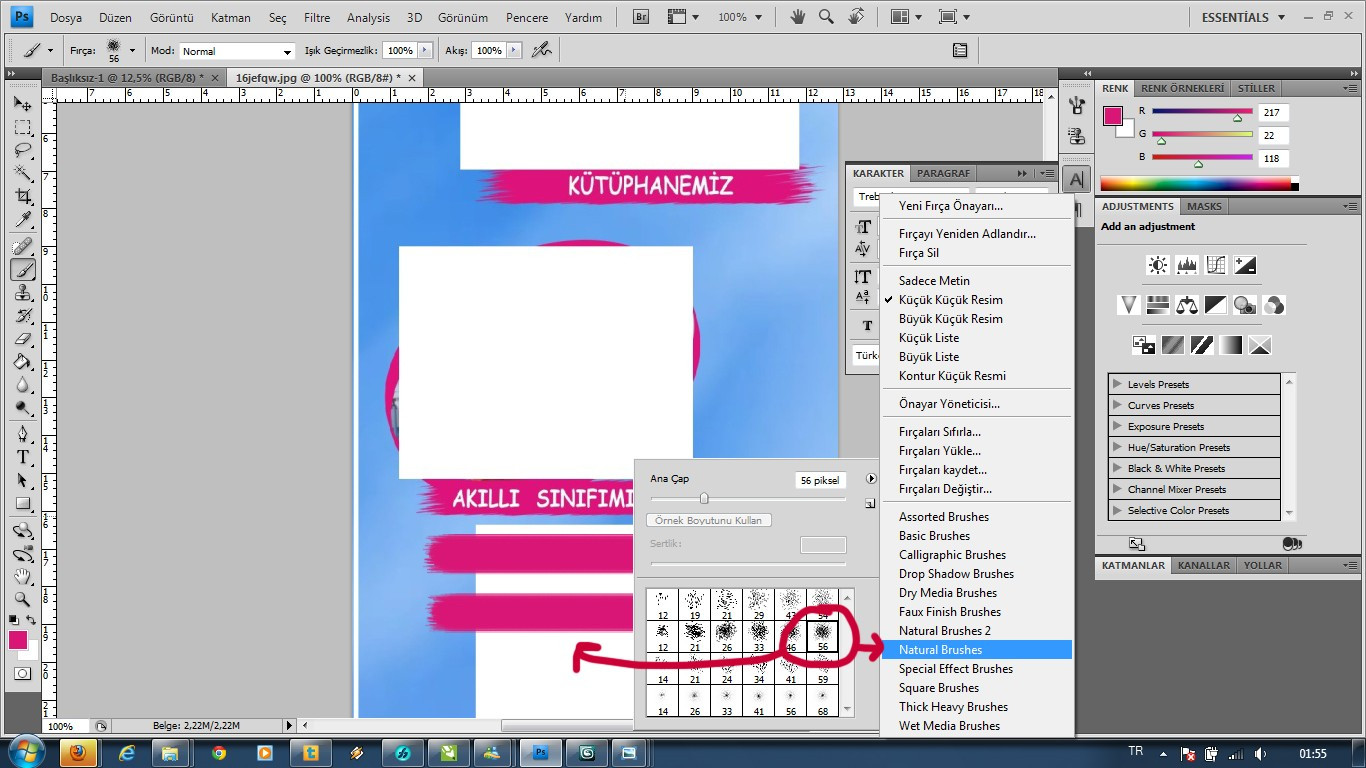Screen dimensions: 1366x768
Task: Open the ESSENTIALS workspace switcher
Action: coord(1241,17)
